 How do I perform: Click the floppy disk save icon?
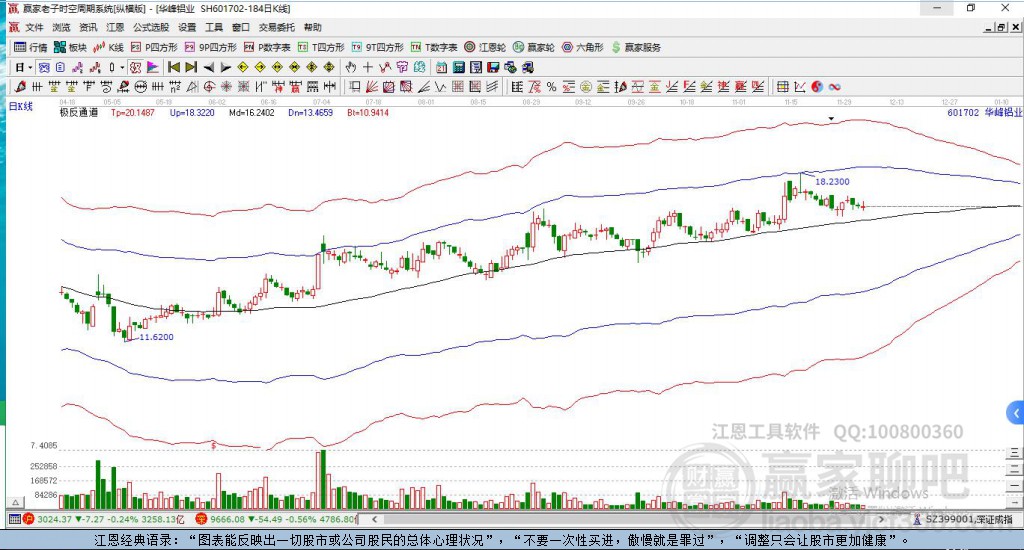pos(493,67)
